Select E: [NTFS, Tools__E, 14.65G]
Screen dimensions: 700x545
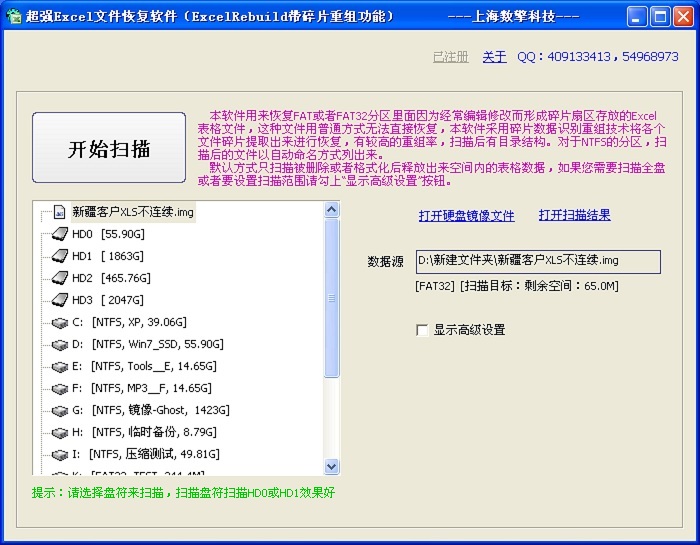click(x=144, y=366)
